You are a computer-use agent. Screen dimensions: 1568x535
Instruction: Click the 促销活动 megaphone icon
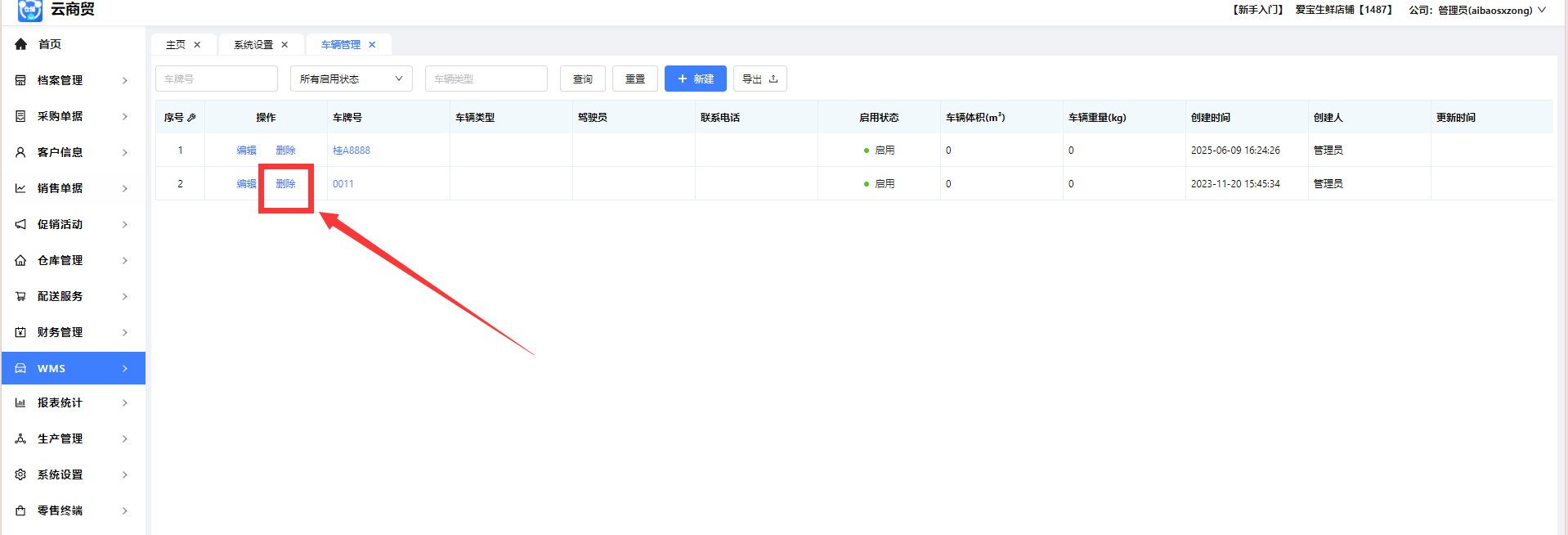click(20, 224)
